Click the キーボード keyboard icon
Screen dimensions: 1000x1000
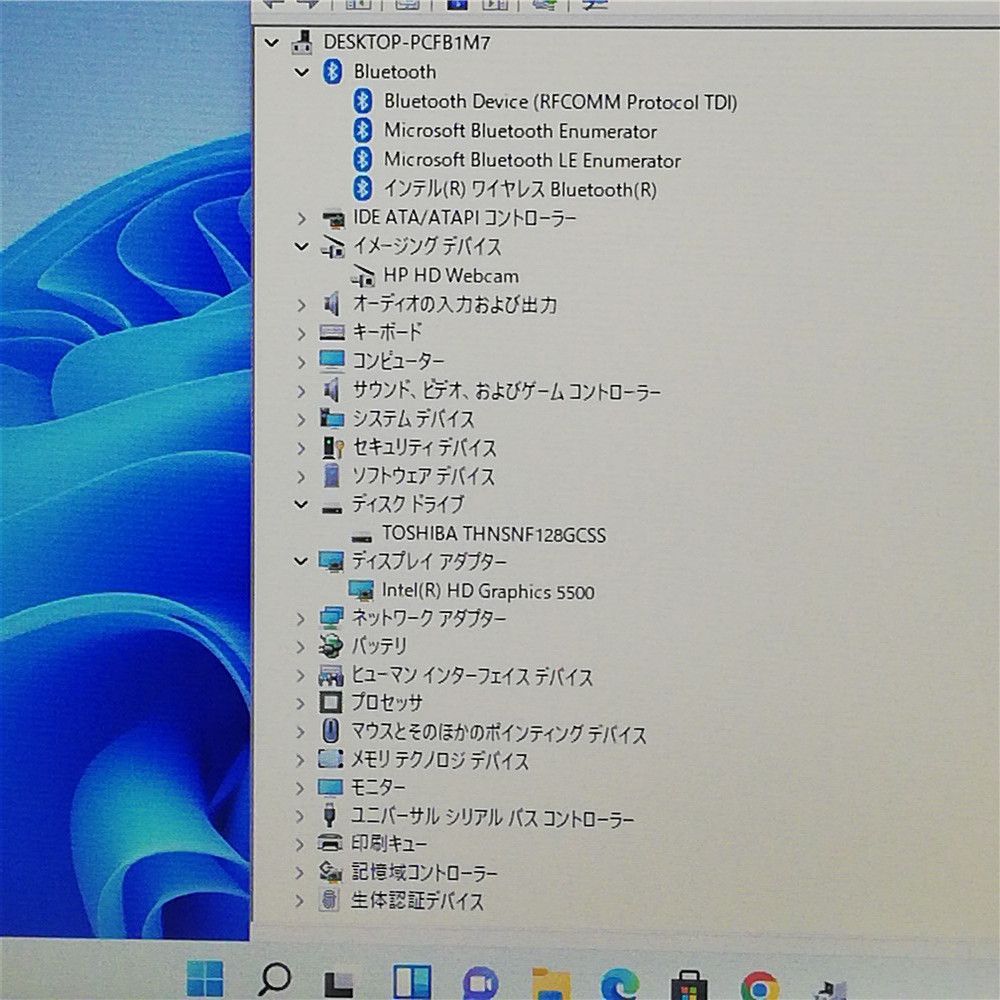(332, 332)
